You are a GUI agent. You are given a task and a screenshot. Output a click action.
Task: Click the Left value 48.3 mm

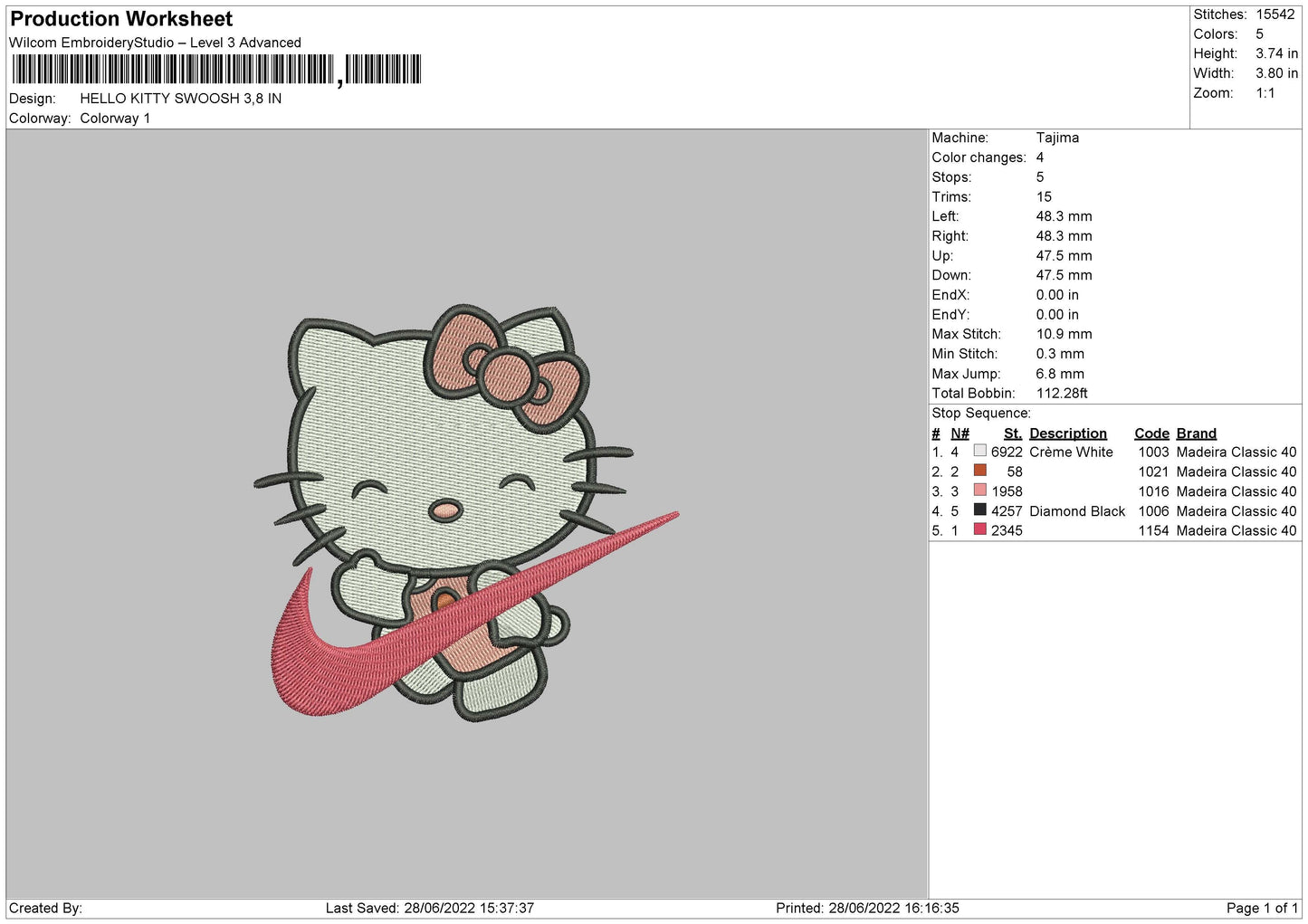[1064, 217]
